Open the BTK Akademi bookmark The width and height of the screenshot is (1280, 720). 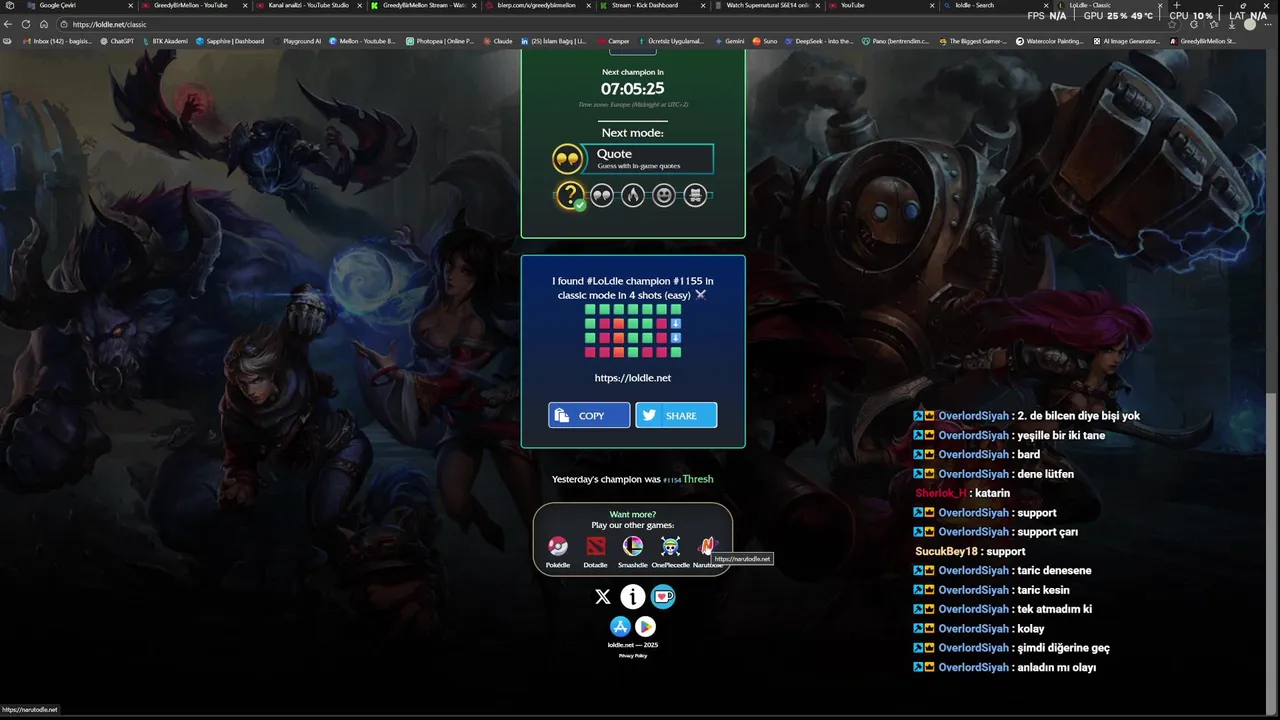coord(165,41)
